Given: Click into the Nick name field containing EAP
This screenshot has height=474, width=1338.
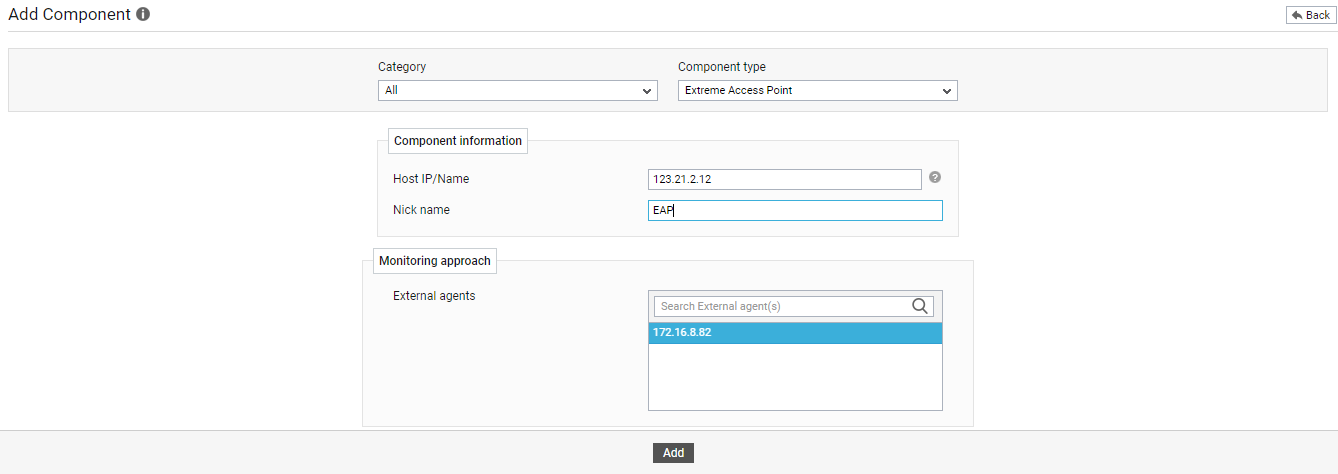Looking at the screenshot, I should [x=795, y=210].
